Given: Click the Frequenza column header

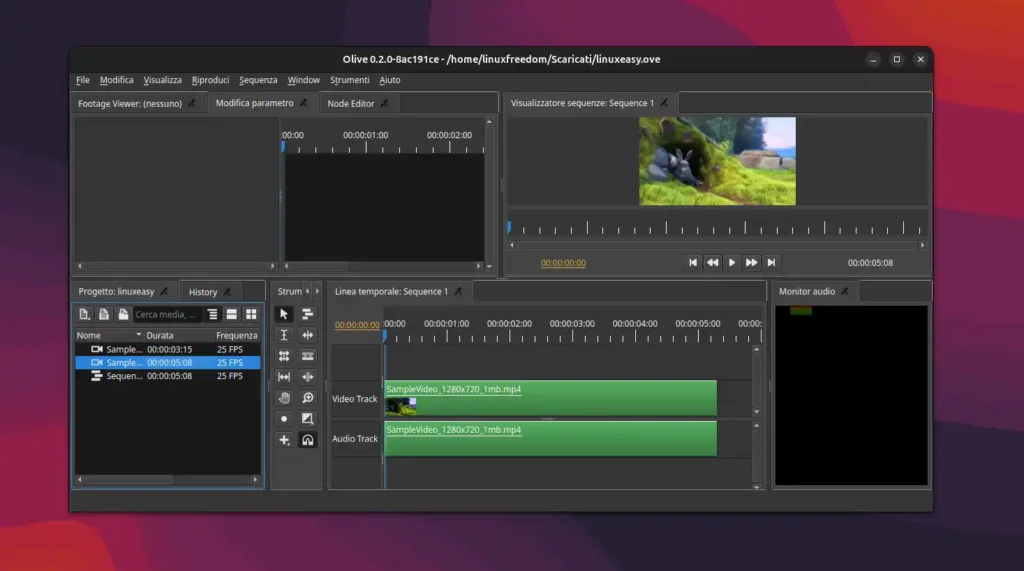Looking at the screenshot, I should click(x=236, y=335).
